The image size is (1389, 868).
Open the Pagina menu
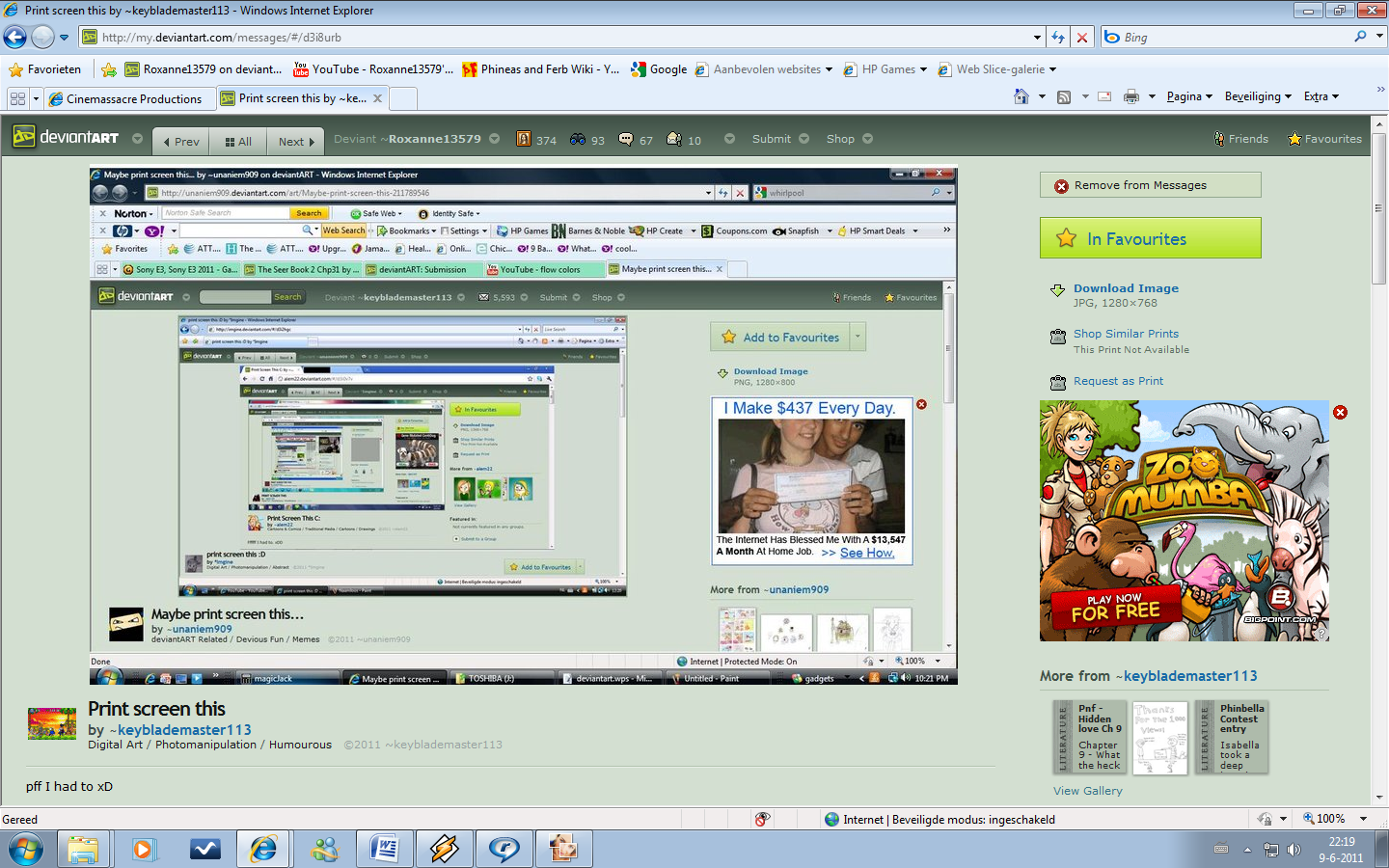[1188, 96]
